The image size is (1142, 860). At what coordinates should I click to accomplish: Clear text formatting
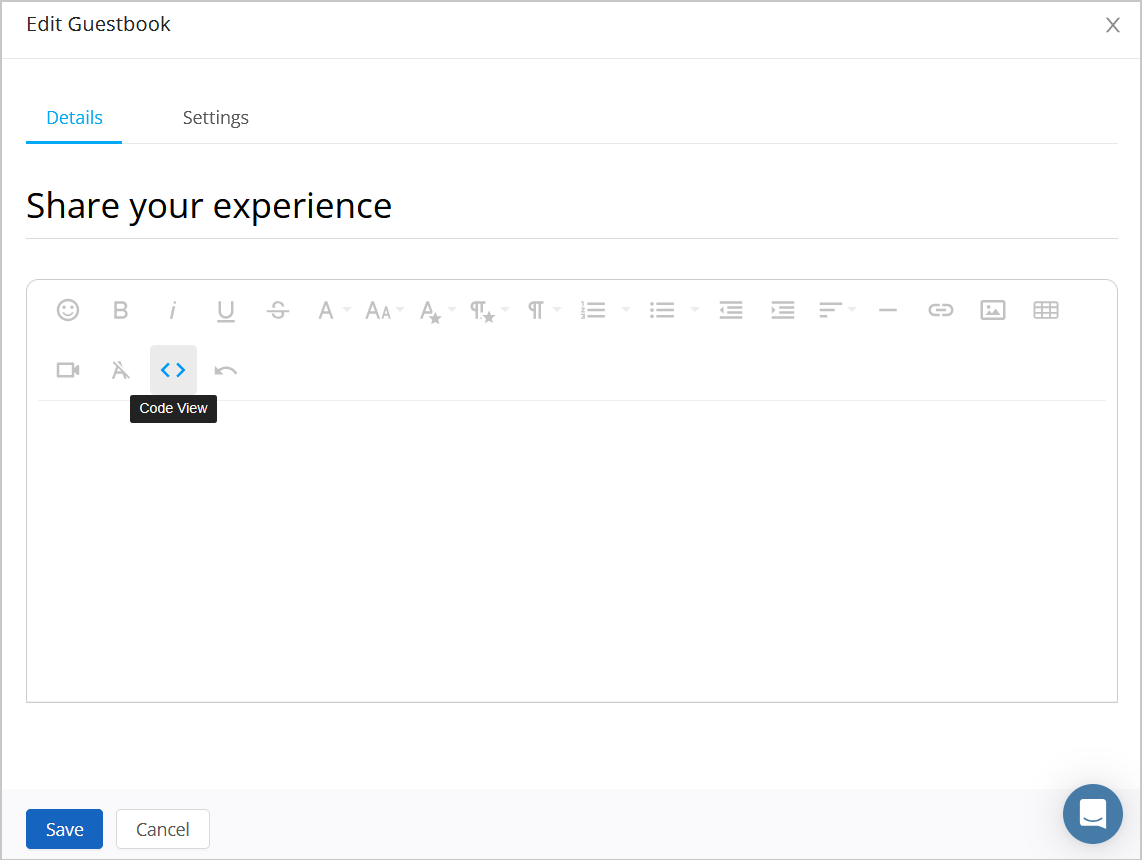(121, 370)
